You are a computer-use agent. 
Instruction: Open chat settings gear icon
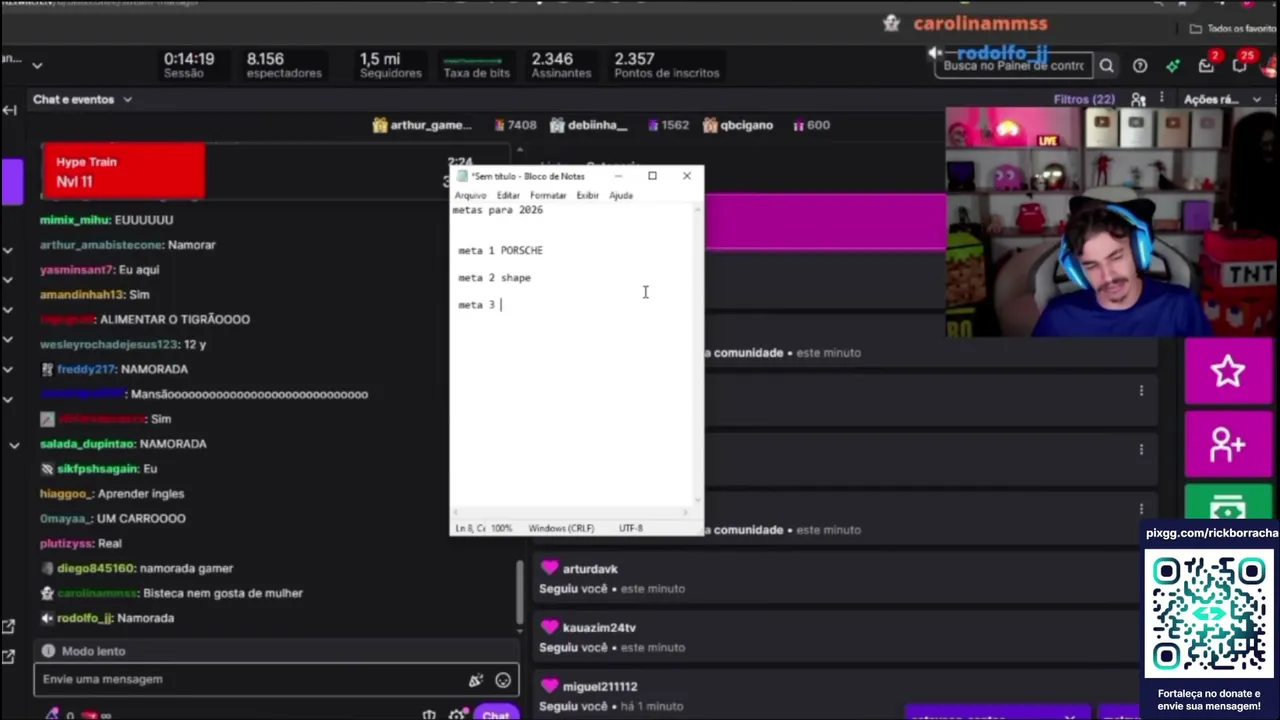click(457, 714)
